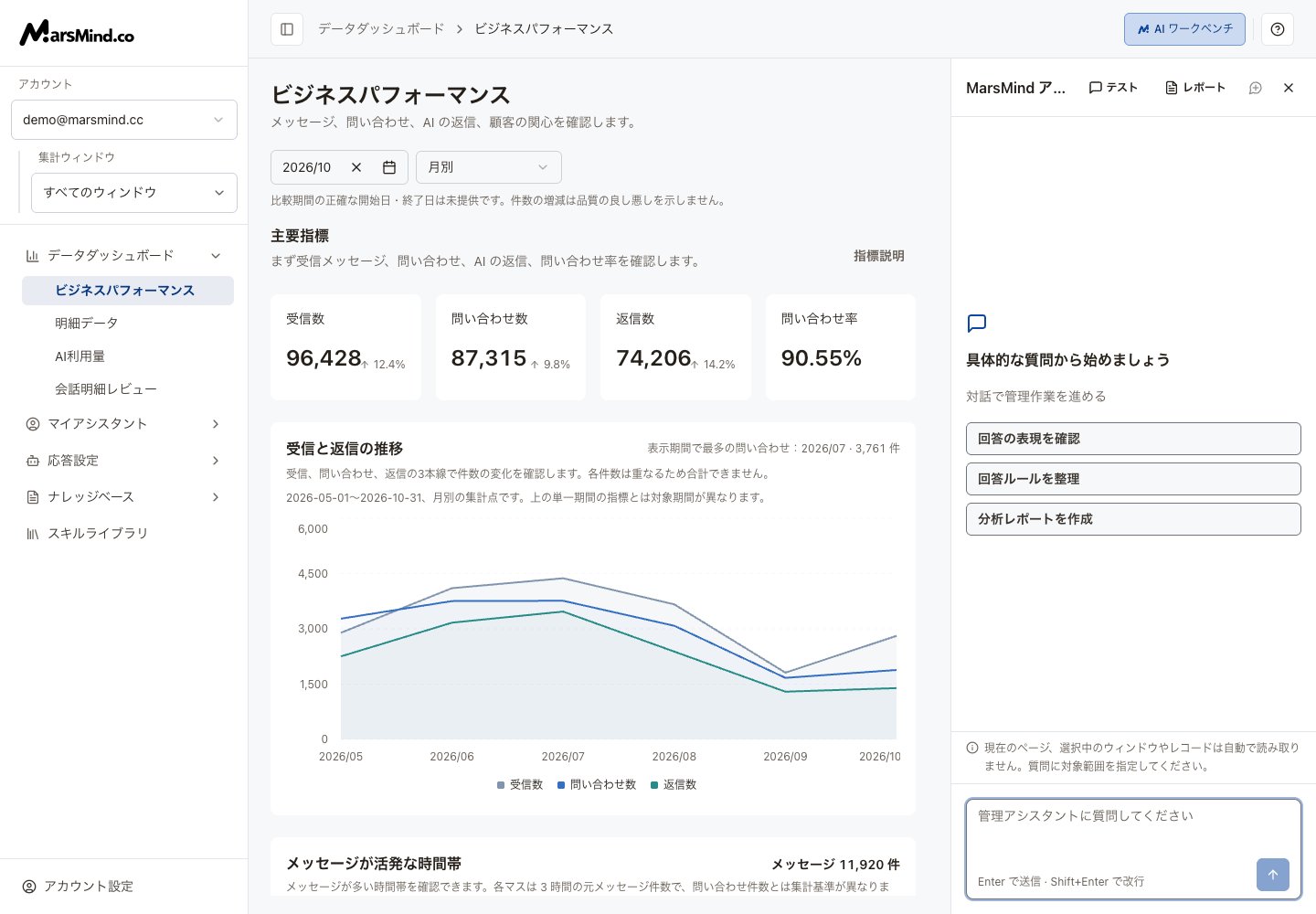
Task: Click the データダッシュボード bar chart icon
Action: tap(33, 256)
